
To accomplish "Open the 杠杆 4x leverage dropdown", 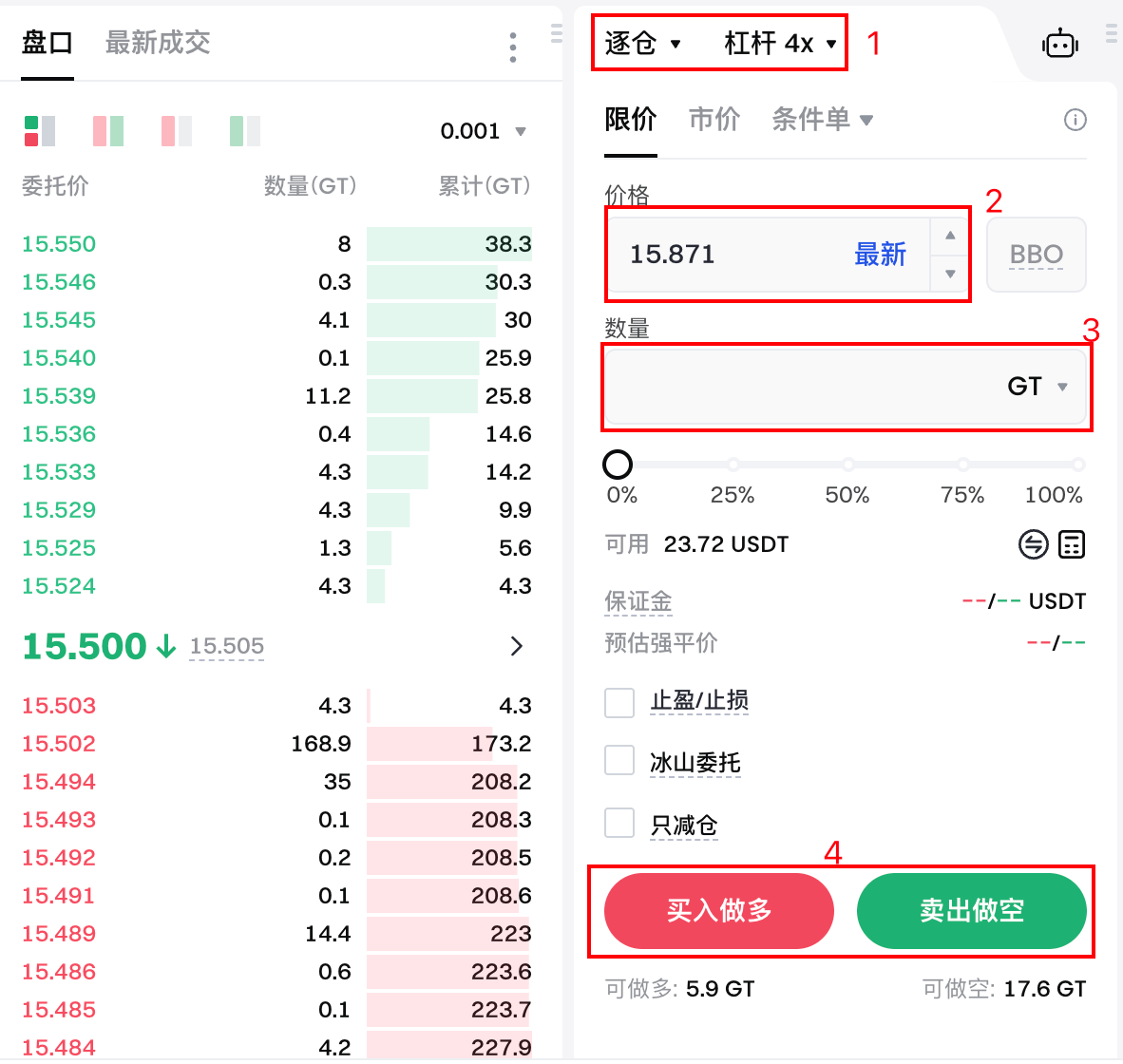I will coord(780,44).
